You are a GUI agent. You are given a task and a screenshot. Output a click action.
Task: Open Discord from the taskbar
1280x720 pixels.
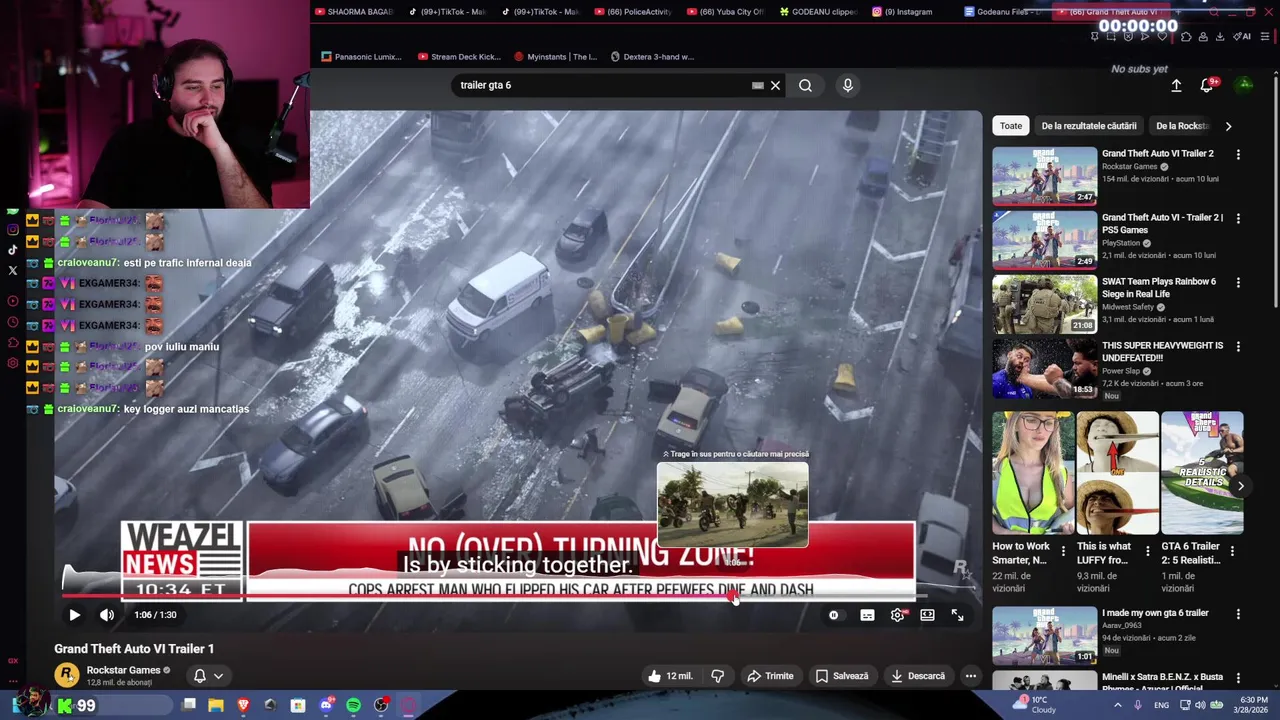pos(326,706)
